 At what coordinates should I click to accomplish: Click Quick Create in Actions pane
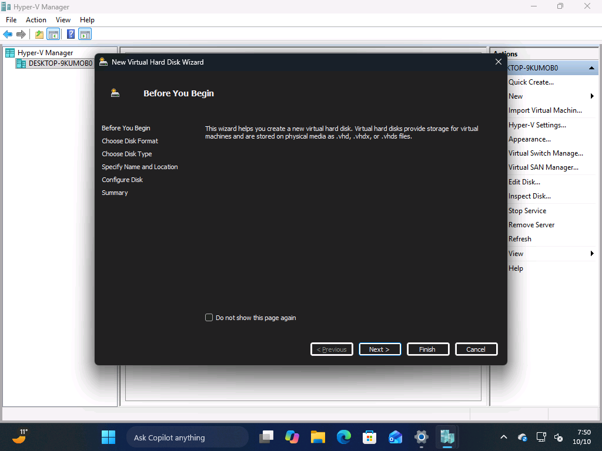(x=531, y=82)
